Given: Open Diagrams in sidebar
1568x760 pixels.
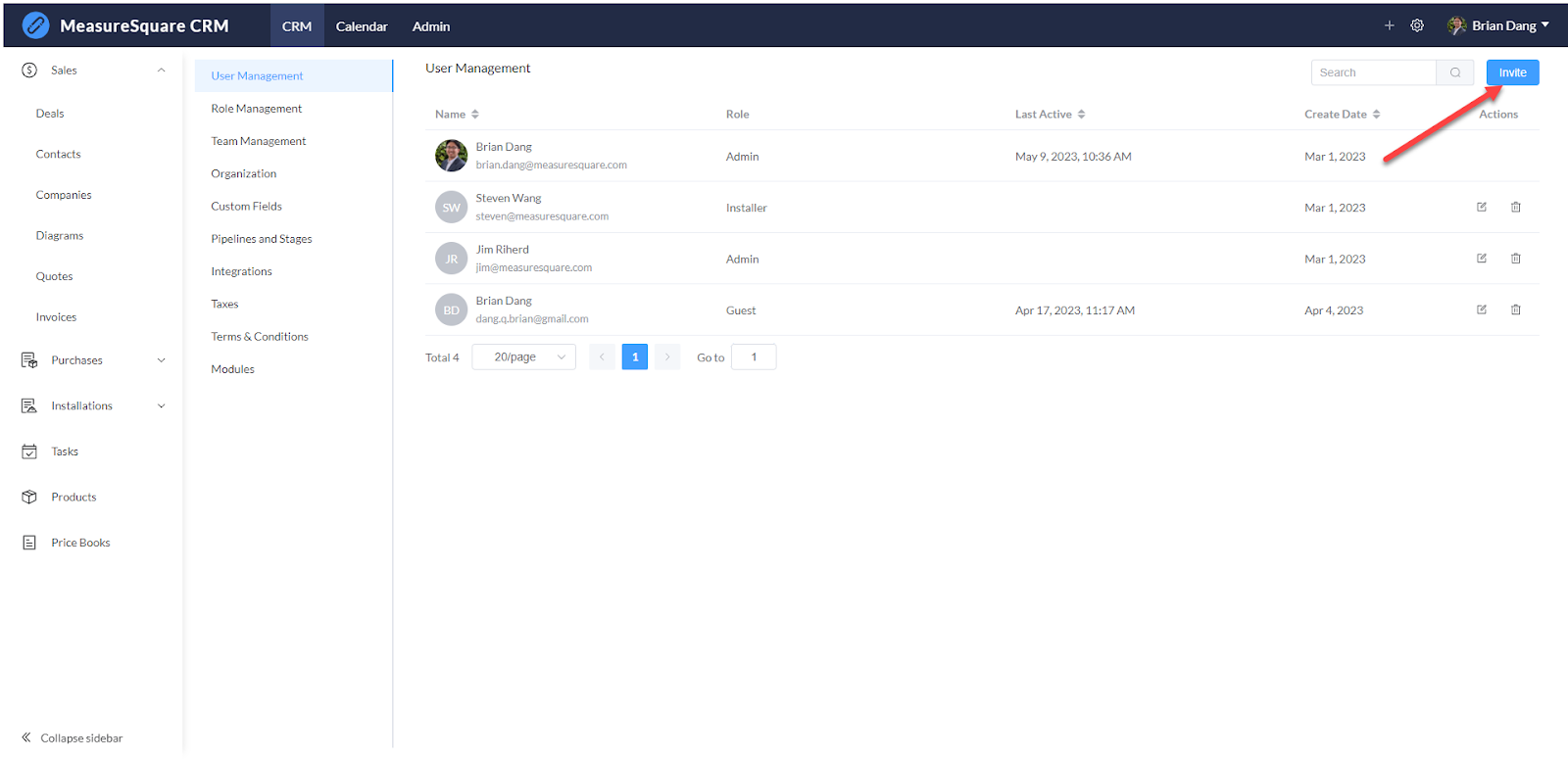Looking at the screenshot, I should [60, 236].
